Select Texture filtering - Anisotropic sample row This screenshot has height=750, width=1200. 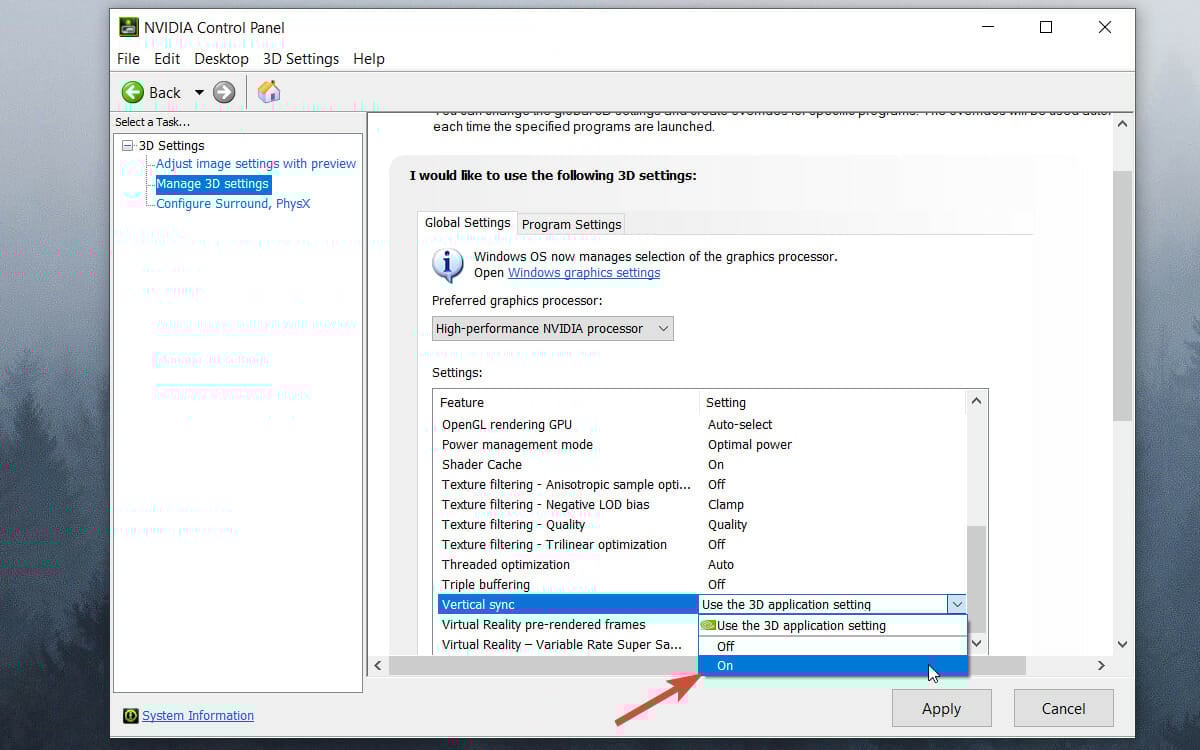coord(702,485)
